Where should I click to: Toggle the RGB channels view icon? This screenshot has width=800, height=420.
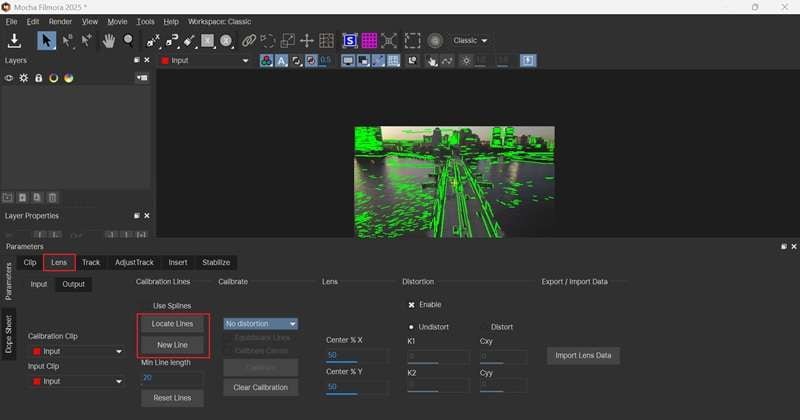[266, 61]
